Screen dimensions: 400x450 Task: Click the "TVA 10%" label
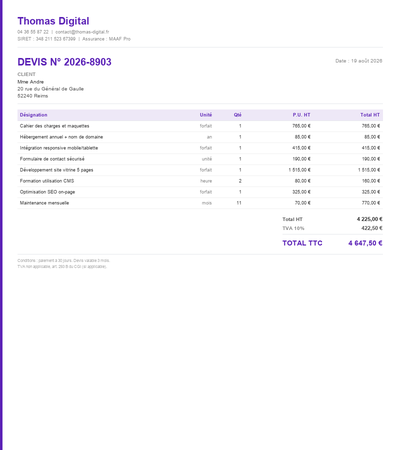pos(293,228)
